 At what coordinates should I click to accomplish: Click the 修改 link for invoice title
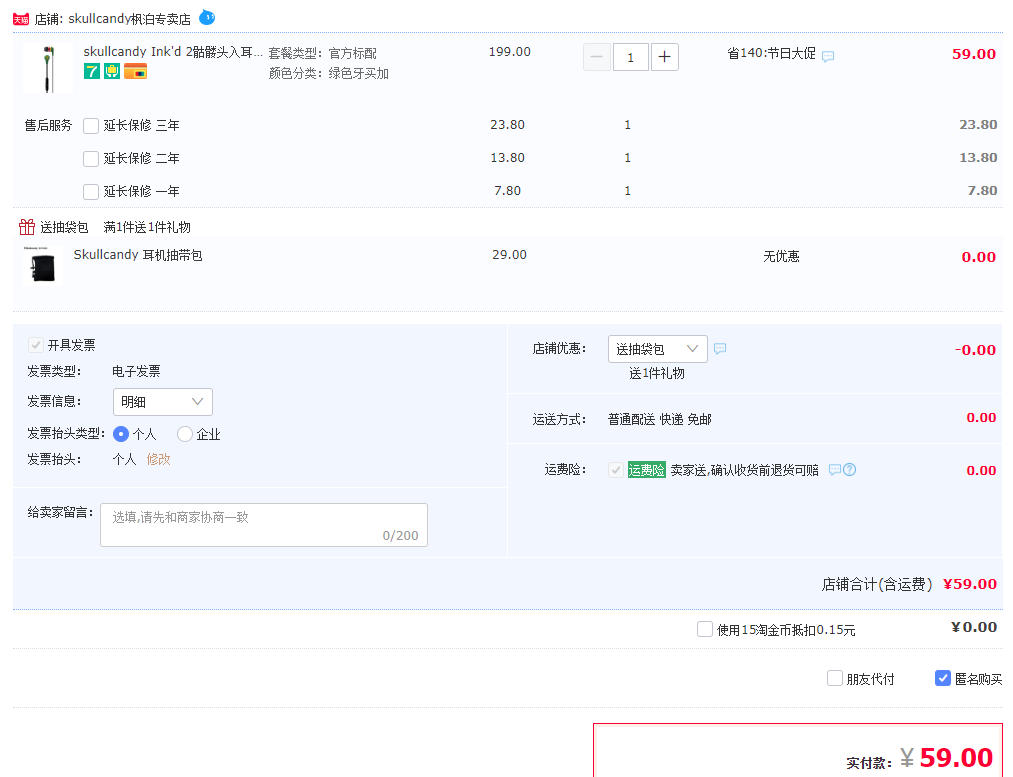point(158,459)
